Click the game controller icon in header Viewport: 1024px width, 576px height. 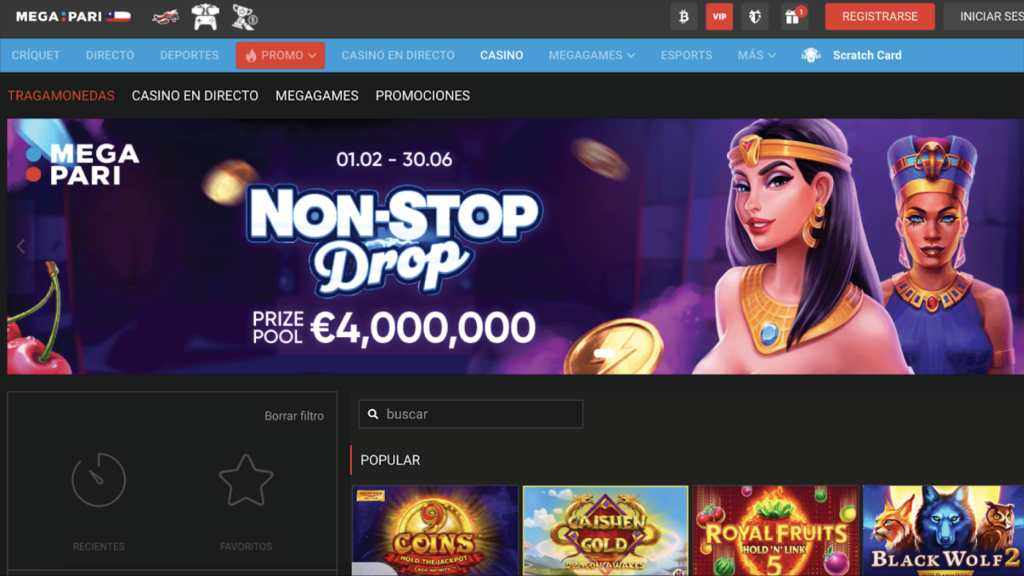[x=205, y=17]
